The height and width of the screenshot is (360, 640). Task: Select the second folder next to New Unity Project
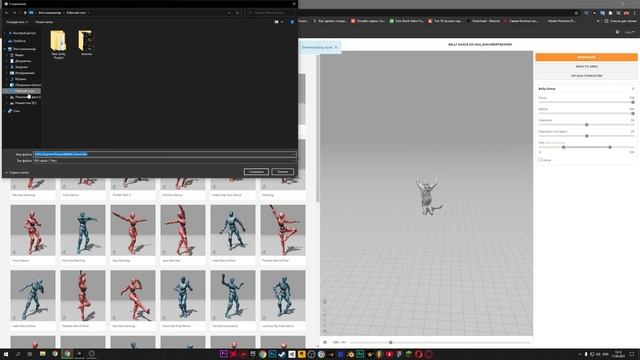pyautogui.click(x=86, y=42)
